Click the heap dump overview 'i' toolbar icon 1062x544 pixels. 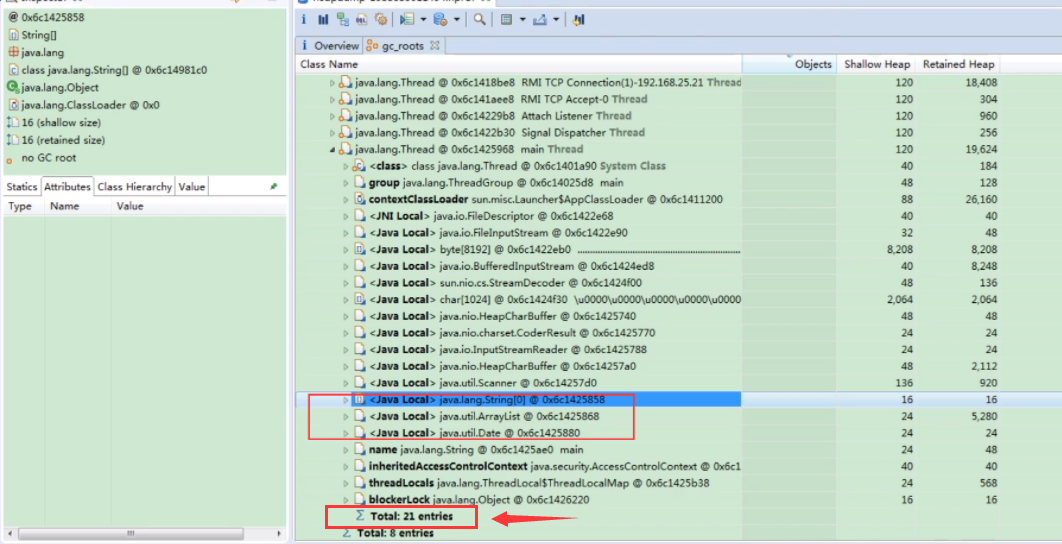point(304,20)
